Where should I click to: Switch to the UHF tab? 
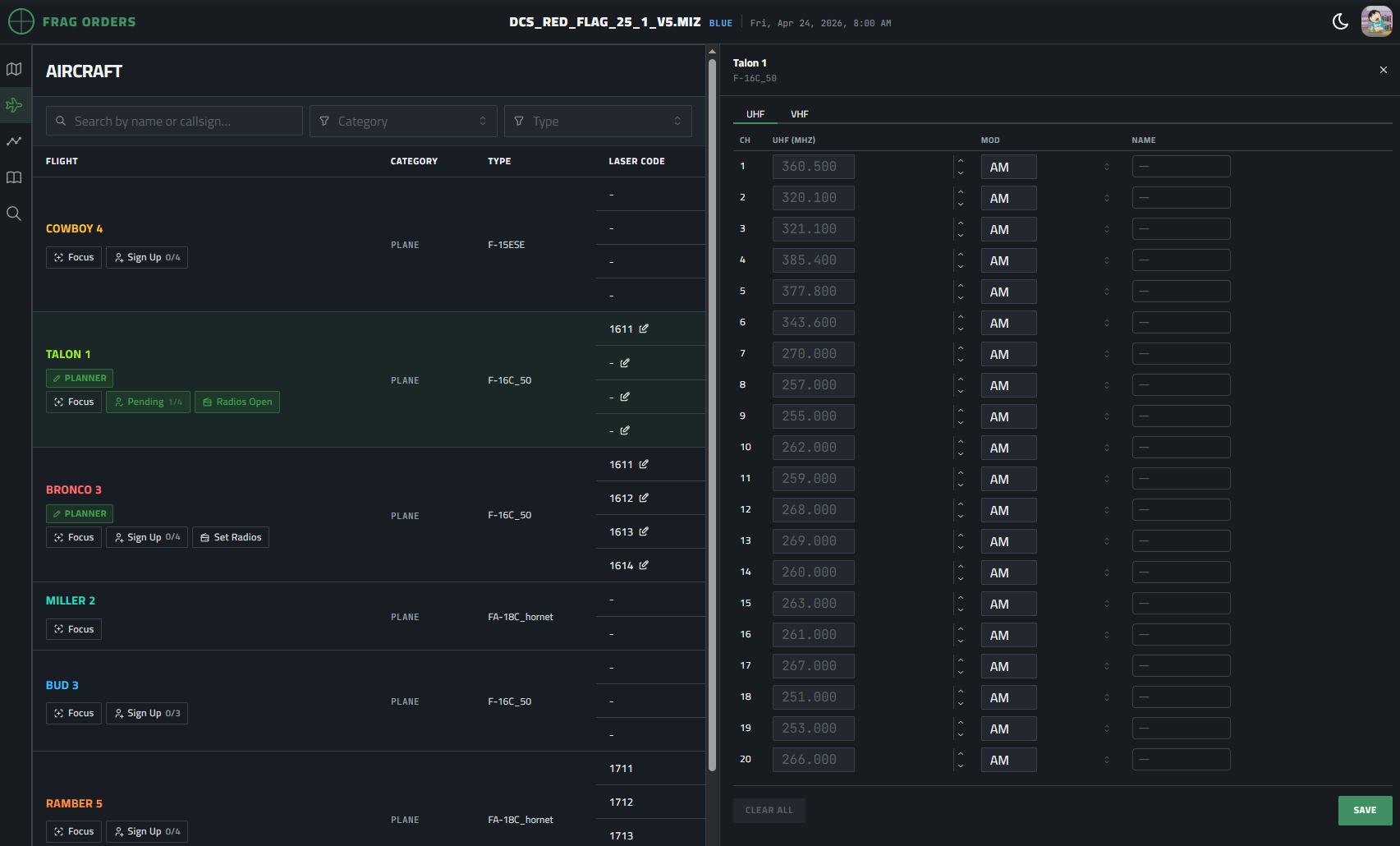point(755,114)
